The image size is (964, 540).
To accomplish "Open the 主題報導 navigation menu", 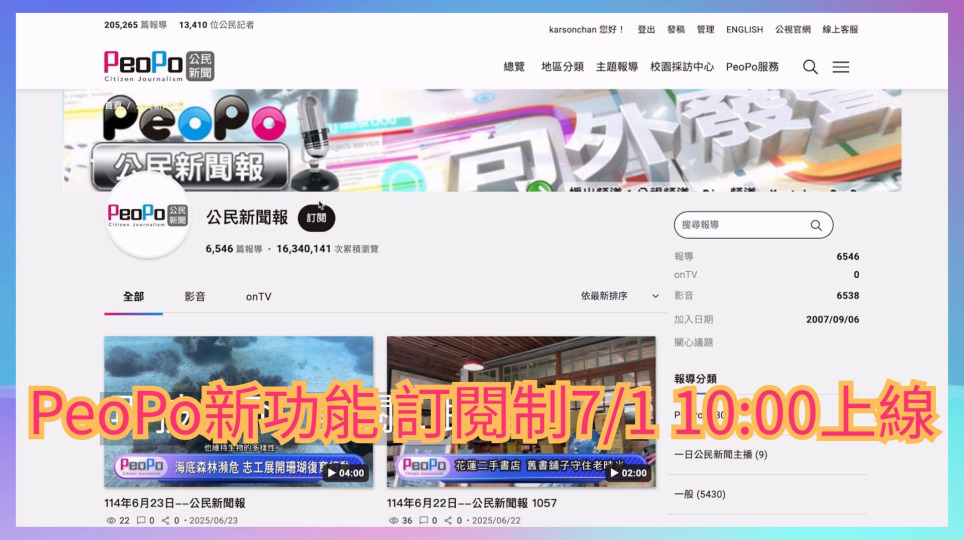I will click(x=617, y=67).
